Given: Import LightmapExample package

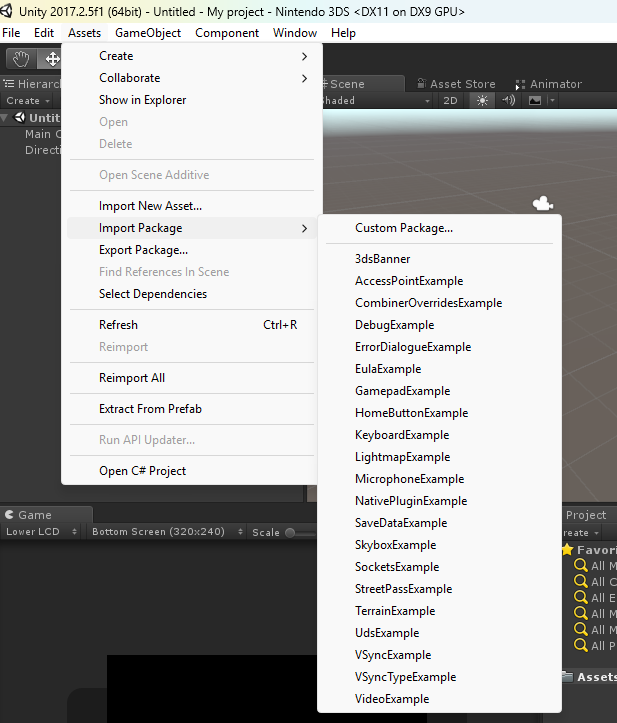Looking at the screenshot, I should (x=439, y=457).
